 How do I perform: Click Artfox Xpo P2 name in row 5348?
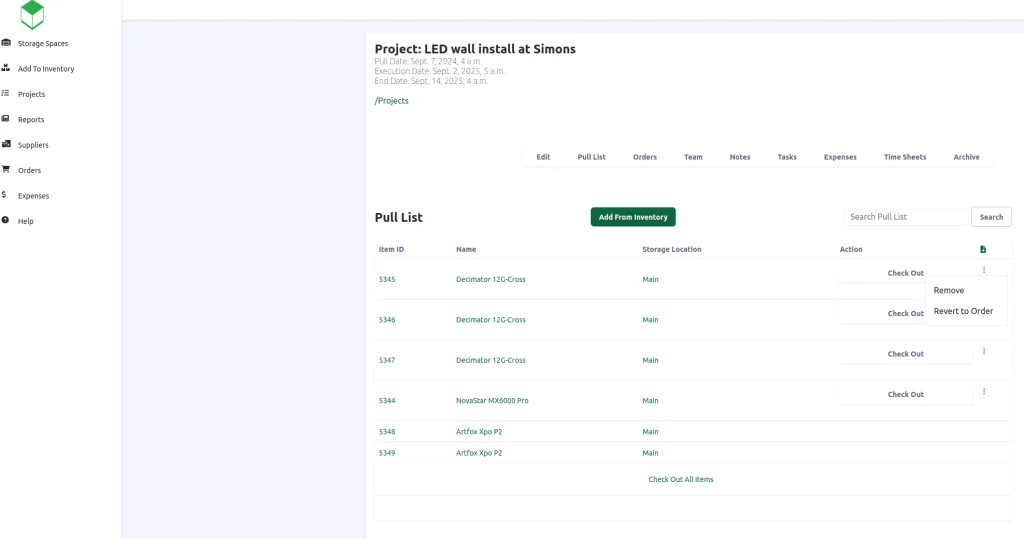pos(479,431)
